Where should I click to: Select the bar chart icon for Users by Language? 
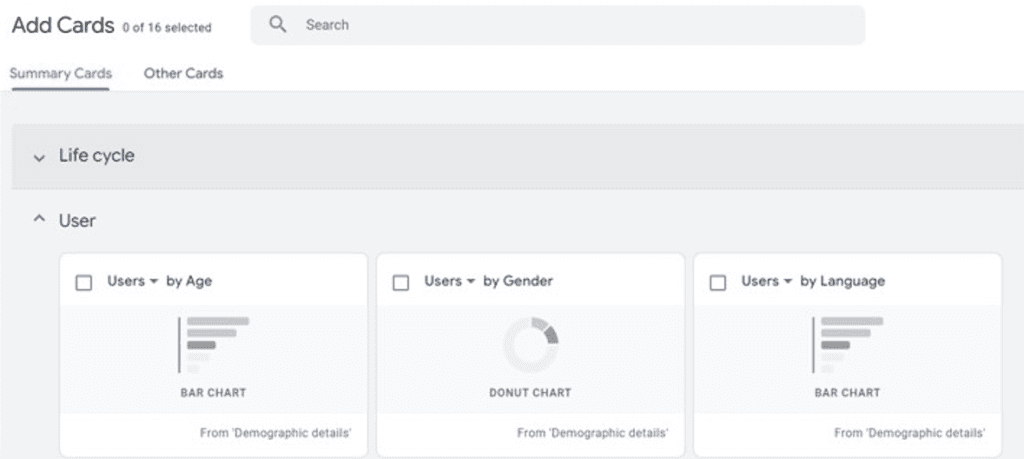tap(848, 345)
